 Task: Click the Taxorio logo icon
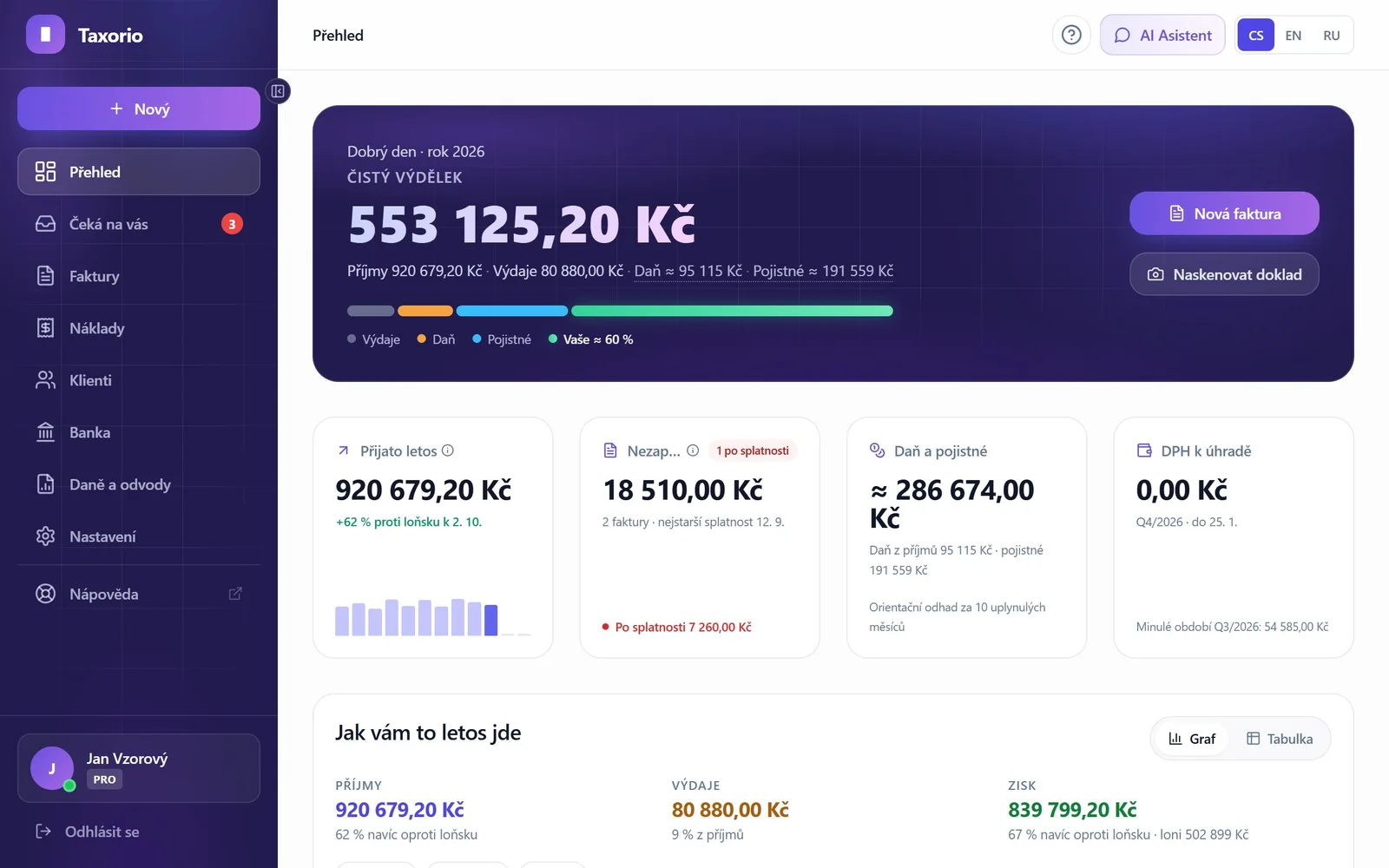(45, 35)
